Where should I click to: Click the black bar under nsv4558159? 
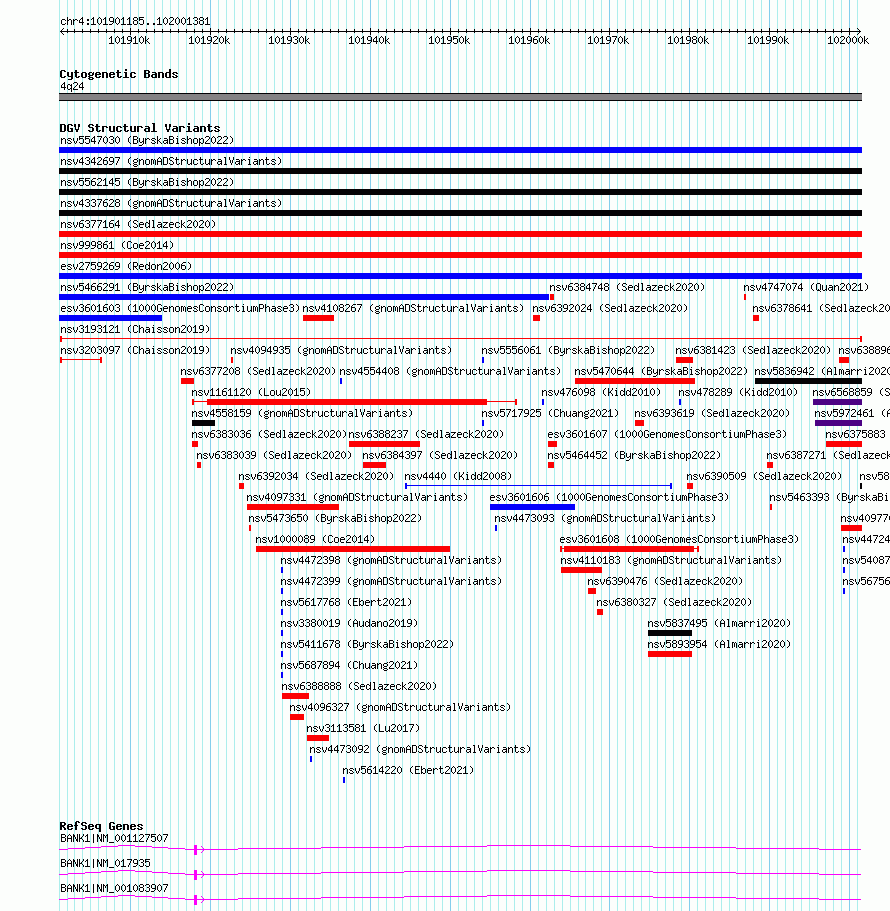click(x=203, y=422)
